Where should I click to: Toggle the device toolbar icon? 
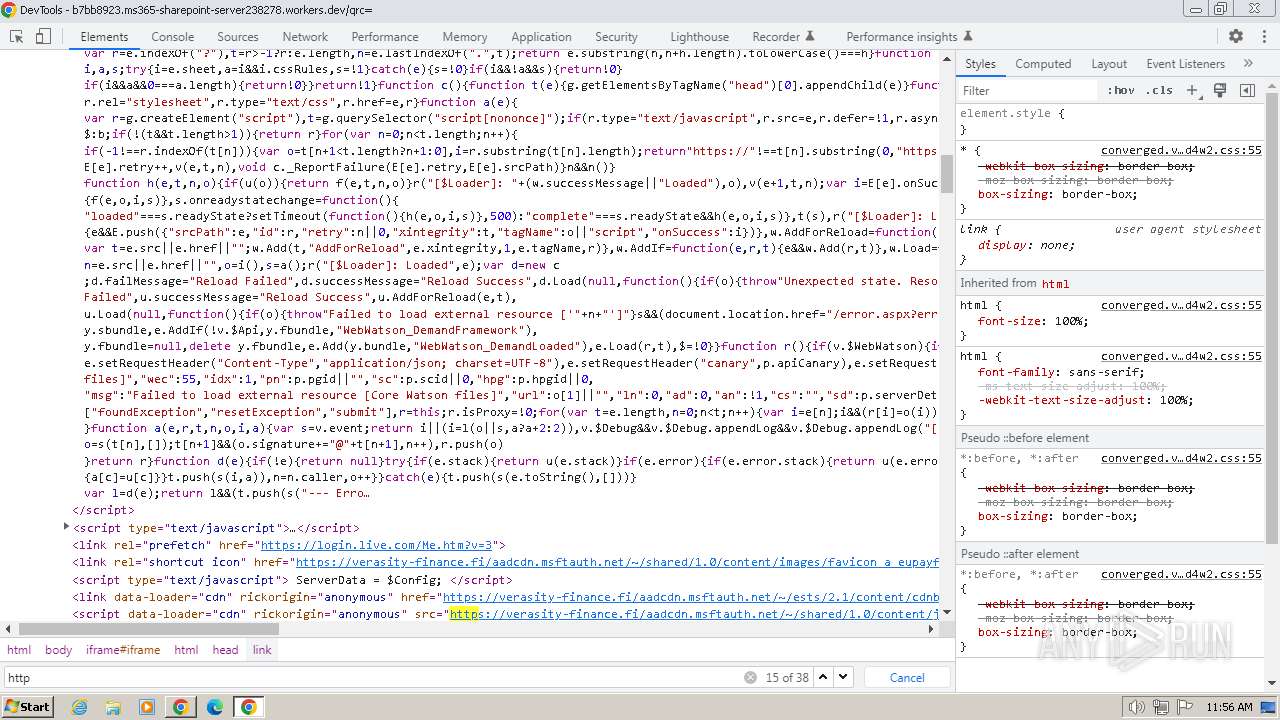click(x=43, y=36)
